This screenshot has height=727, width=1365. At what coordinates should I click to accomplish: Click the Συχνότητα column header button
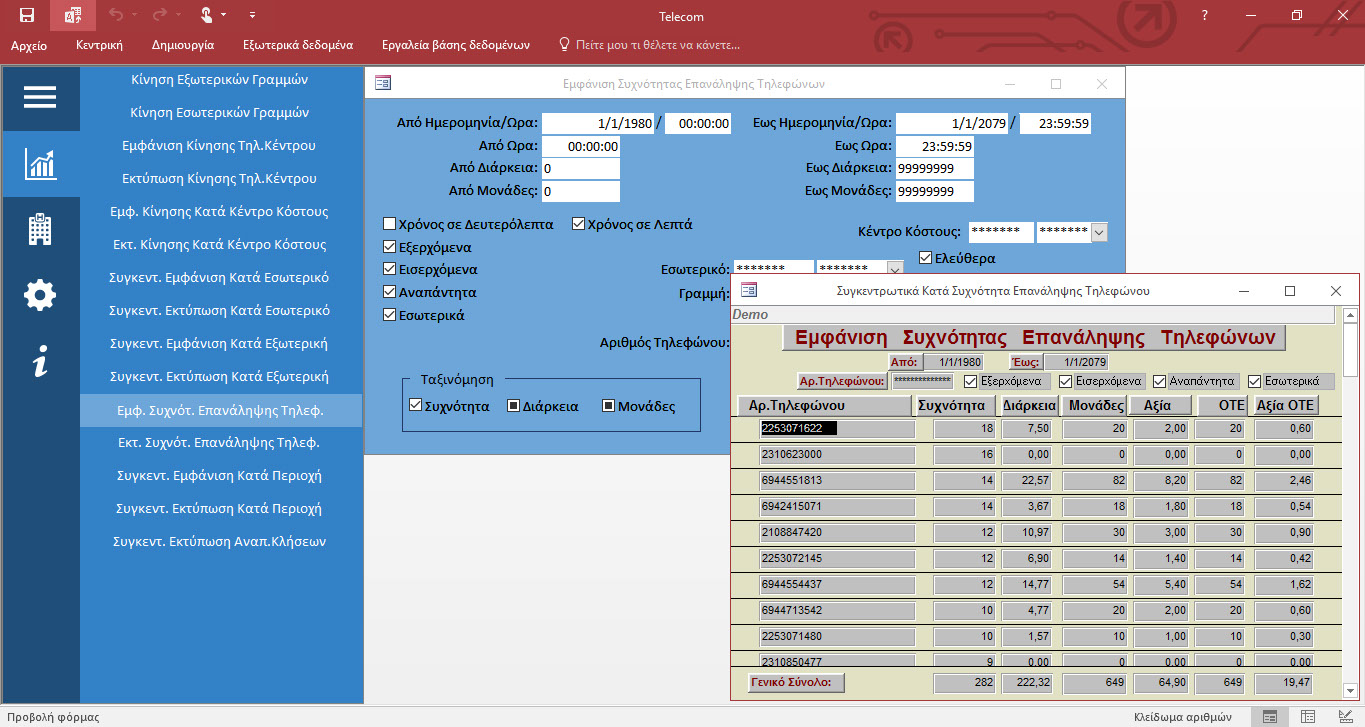(954, 405)
